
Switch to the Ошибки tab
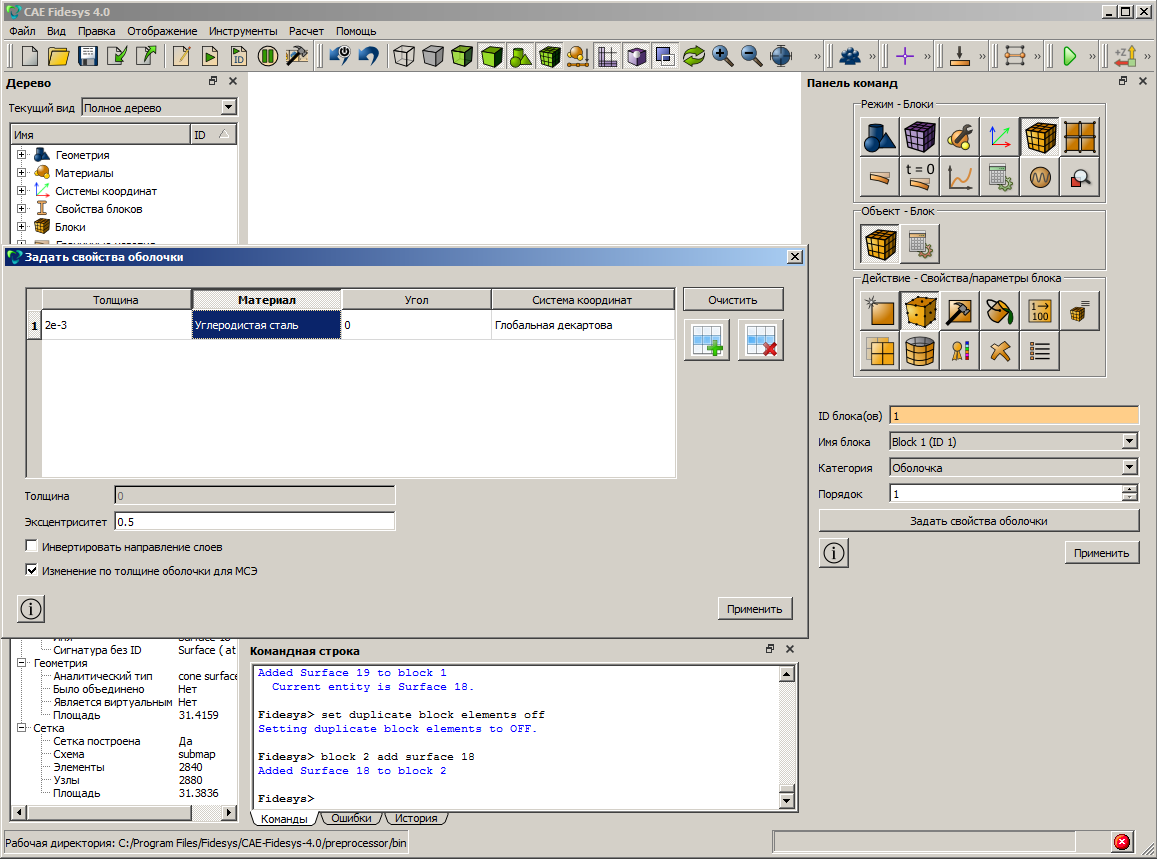[351, 818]
